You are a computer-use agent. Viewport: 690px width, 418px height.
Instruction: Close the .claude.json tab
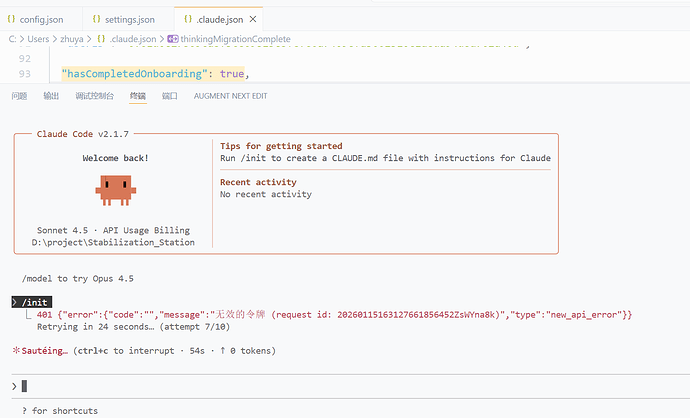click(x=253, y=19)
